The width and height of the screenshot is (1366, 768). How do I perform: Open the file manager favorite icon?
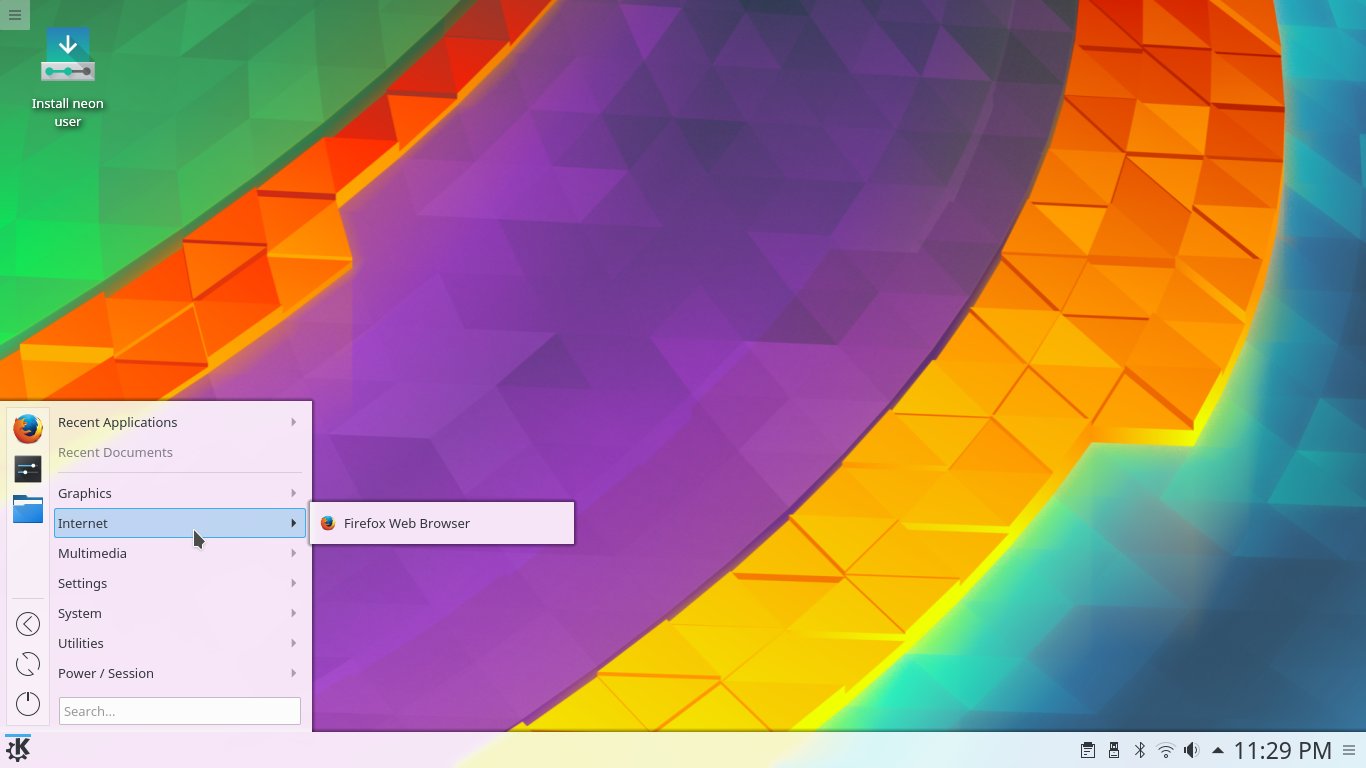pos(28,509)
